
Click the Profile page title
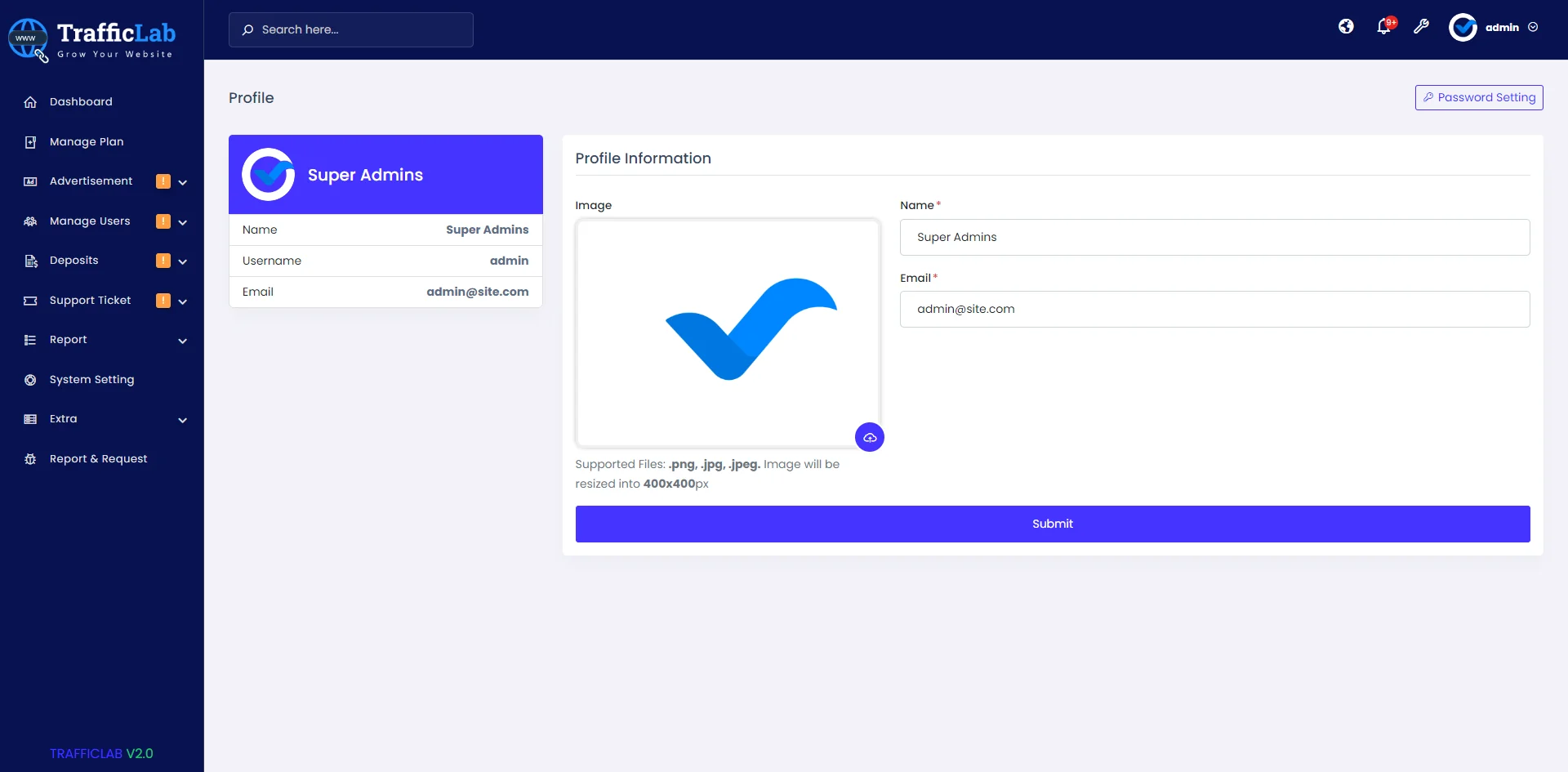(252, 98)
